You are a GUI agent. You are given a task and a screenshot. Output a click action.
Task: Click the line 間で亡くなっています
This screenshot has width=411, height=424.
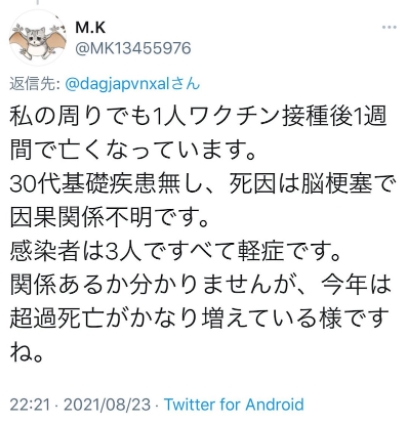133,149
